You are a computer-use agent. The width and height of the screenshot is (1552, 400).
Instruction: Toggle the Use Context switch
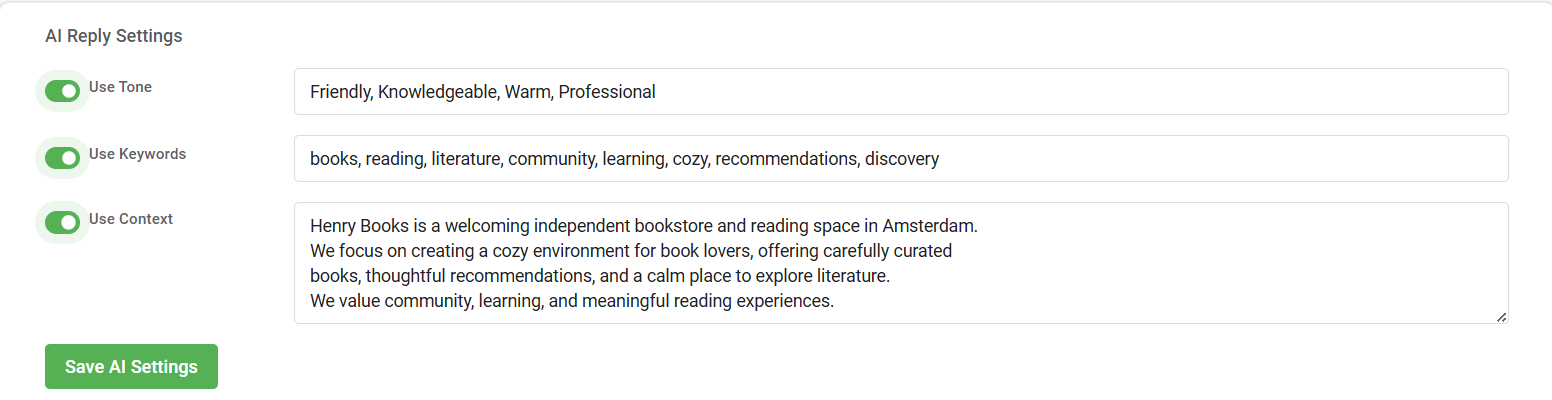pyautogui.click(x=62, y=223)
